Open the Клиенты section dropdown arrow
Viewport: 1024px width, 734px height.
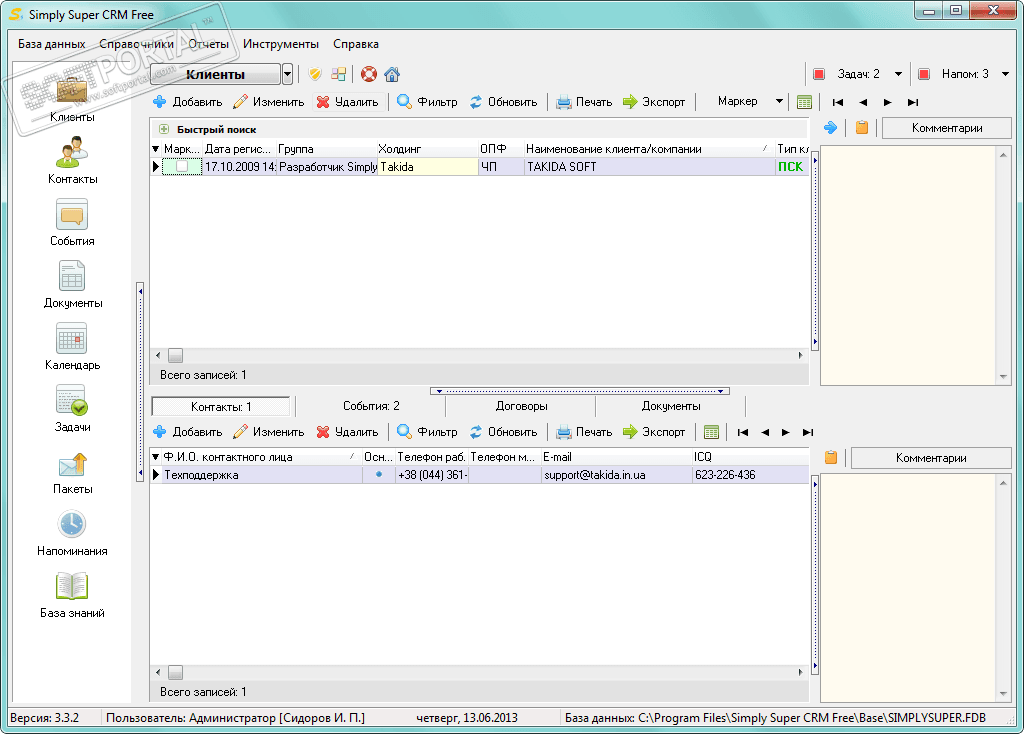[x=287, y=74]
